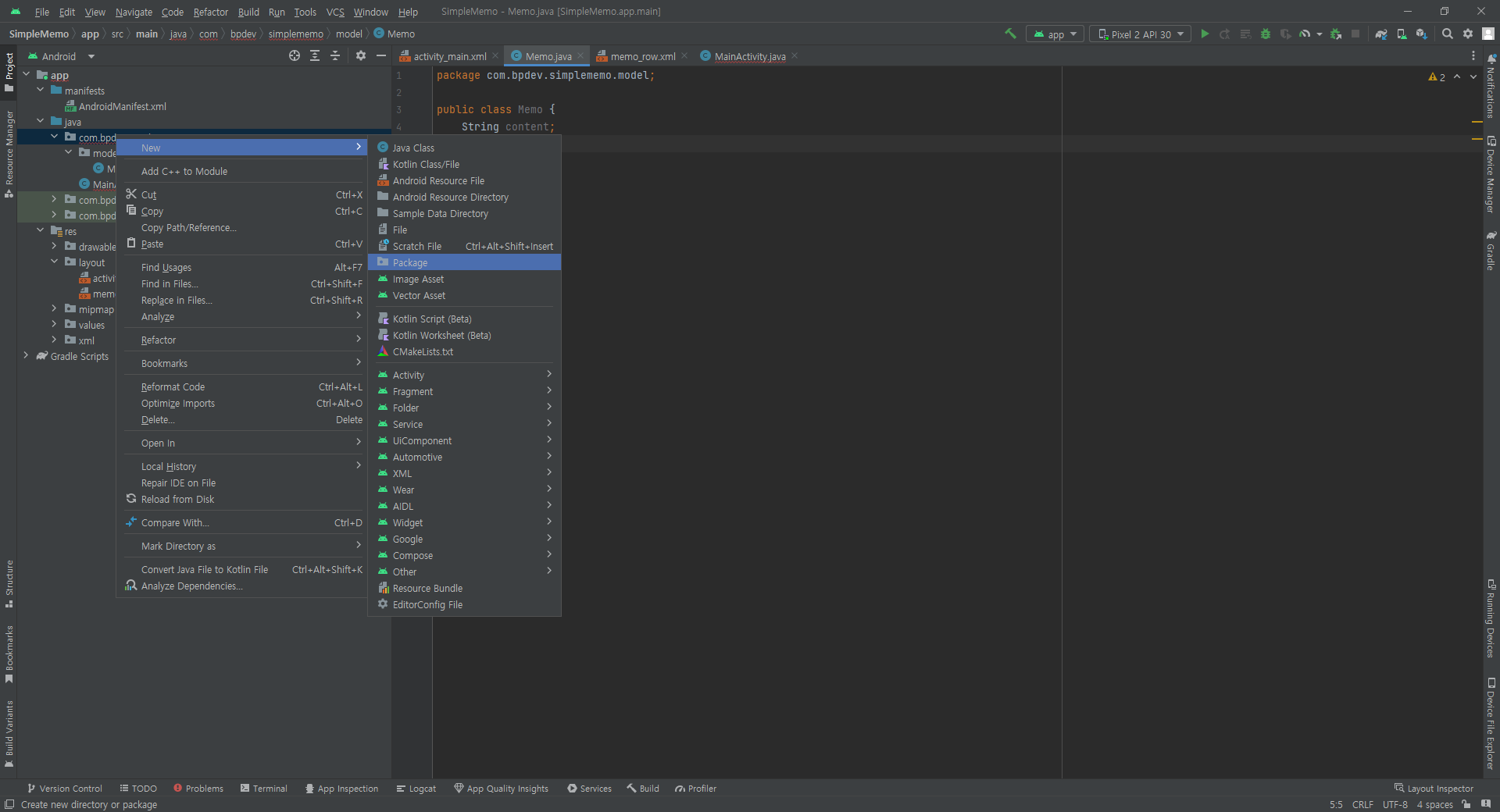Open the Pixel 2 API 30 device dropdown
This screenshot has width=1500, height=812.
pyautogui.click(x=1140, y=34)
